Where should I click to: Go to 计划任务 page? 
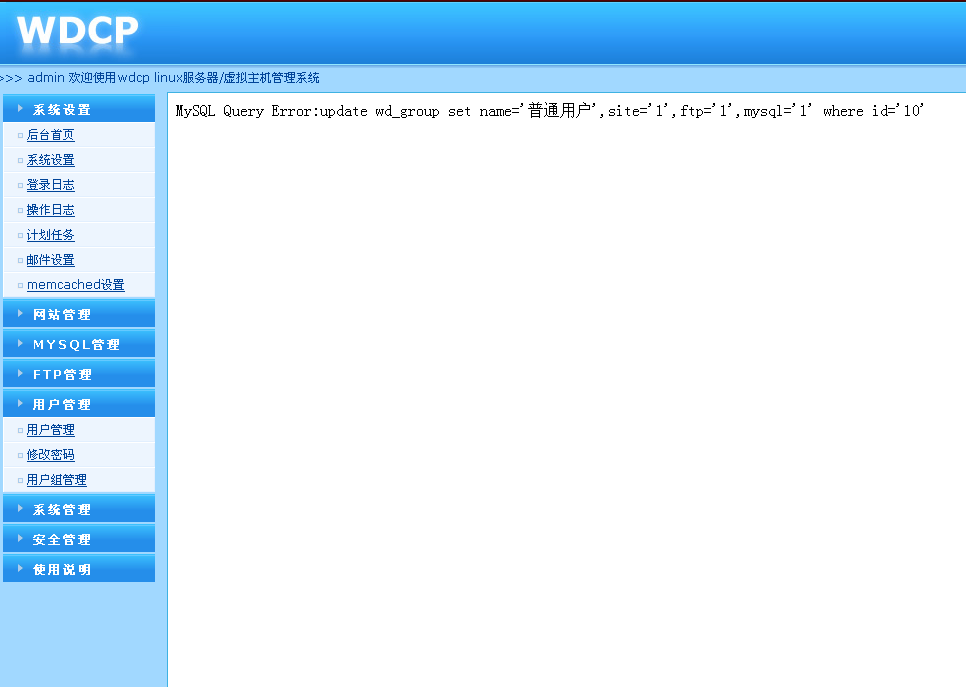(51, 235)
